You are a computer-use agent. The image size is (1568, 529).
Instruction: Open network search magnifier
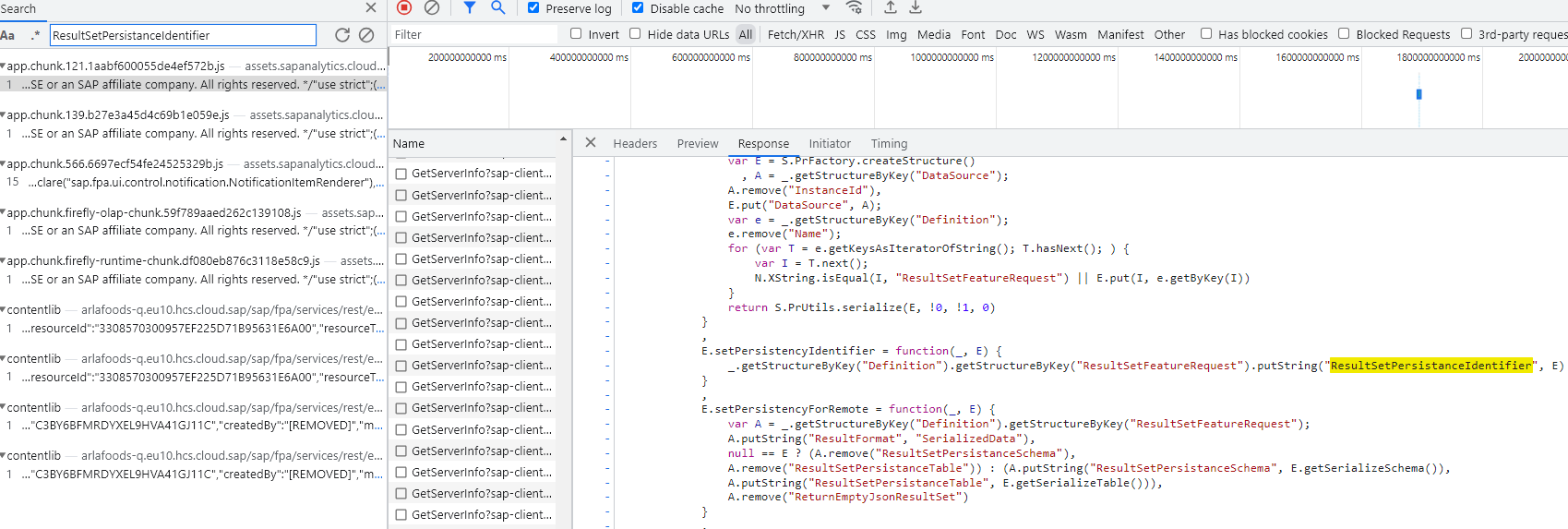pyautogui.click(x=497, y=7)
